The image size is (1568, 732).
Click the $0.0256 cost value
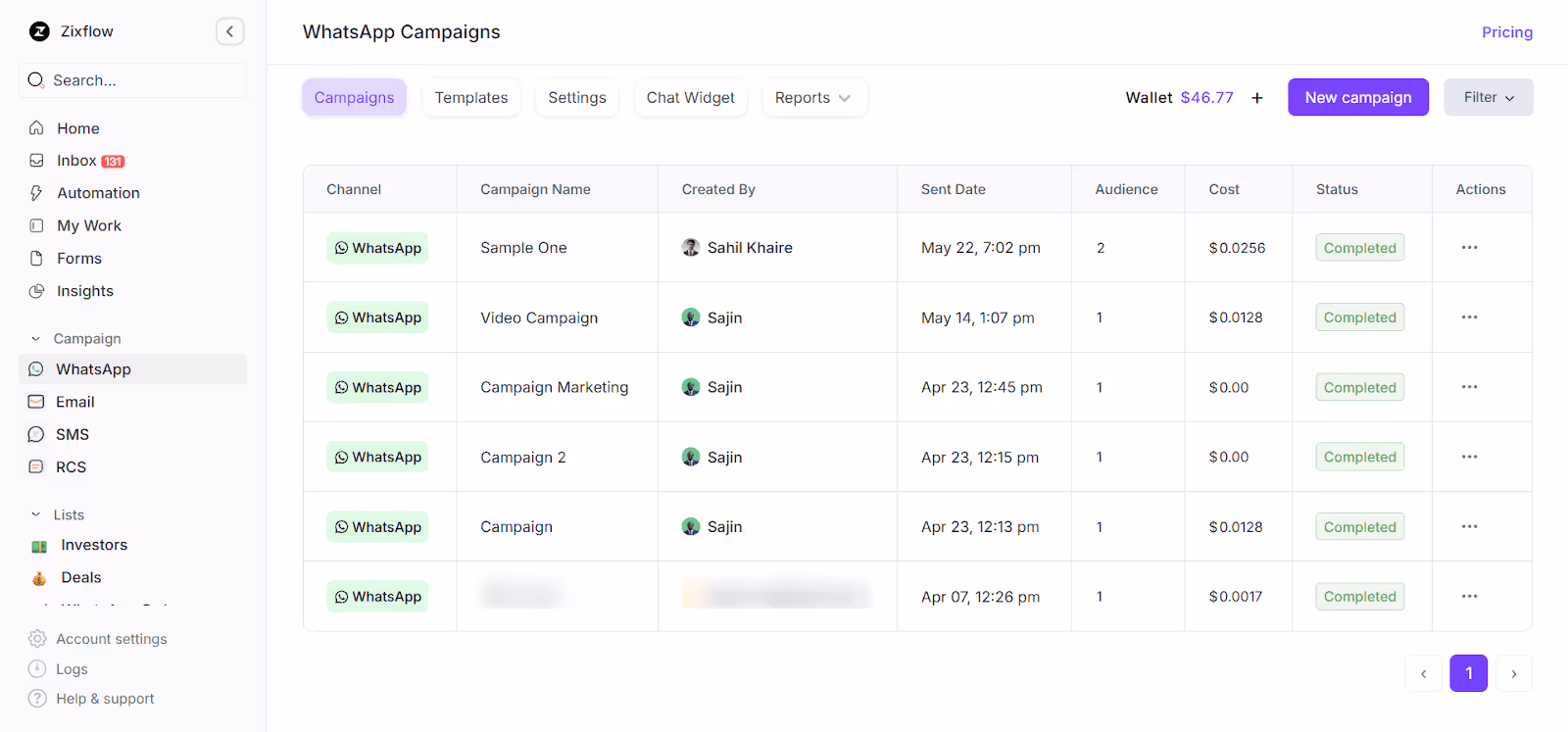[1237, 248]
